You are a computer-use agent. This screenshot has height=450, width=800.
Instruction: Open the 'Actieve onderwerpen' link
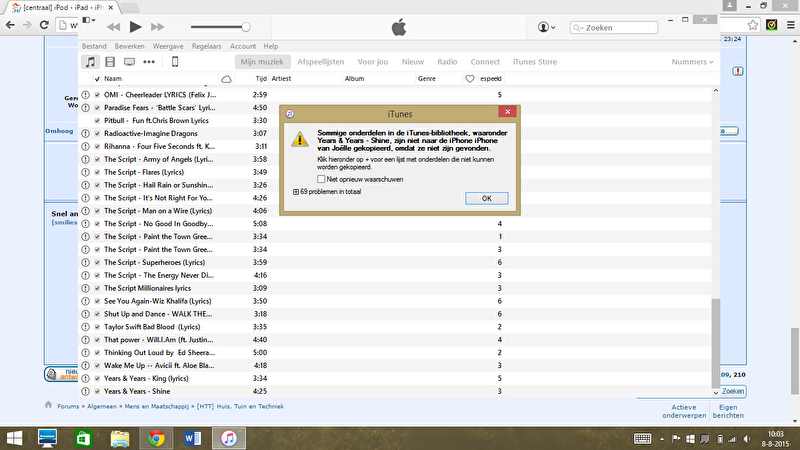pyautogui.click(x=684, y=411)
